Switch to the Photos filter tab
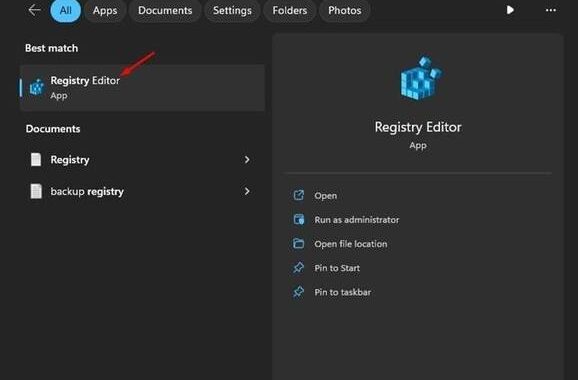This screenshot has height=380, width=578. 345,10
